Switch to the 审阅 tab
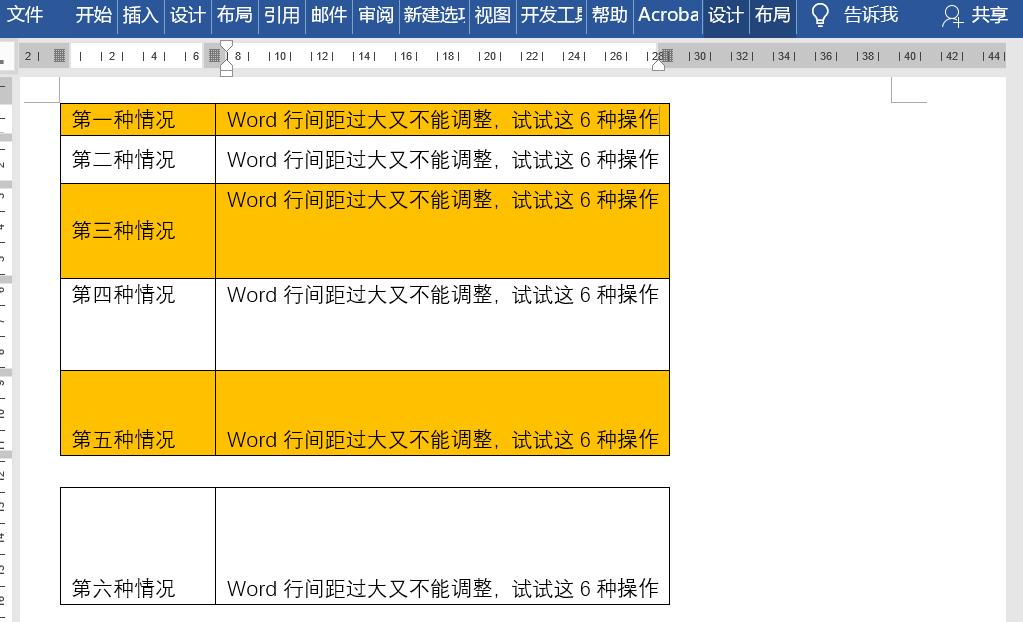Image resolution: width=1023 pixels, height=622 pixels. [x=375, y=16]
